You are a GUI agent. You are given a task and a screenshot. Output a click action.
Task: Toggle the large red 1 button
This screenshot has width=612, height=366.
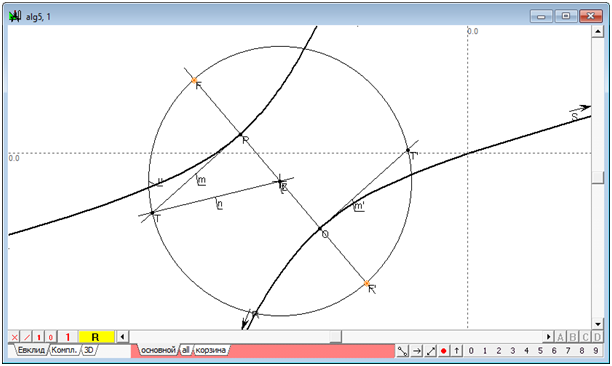68,337
